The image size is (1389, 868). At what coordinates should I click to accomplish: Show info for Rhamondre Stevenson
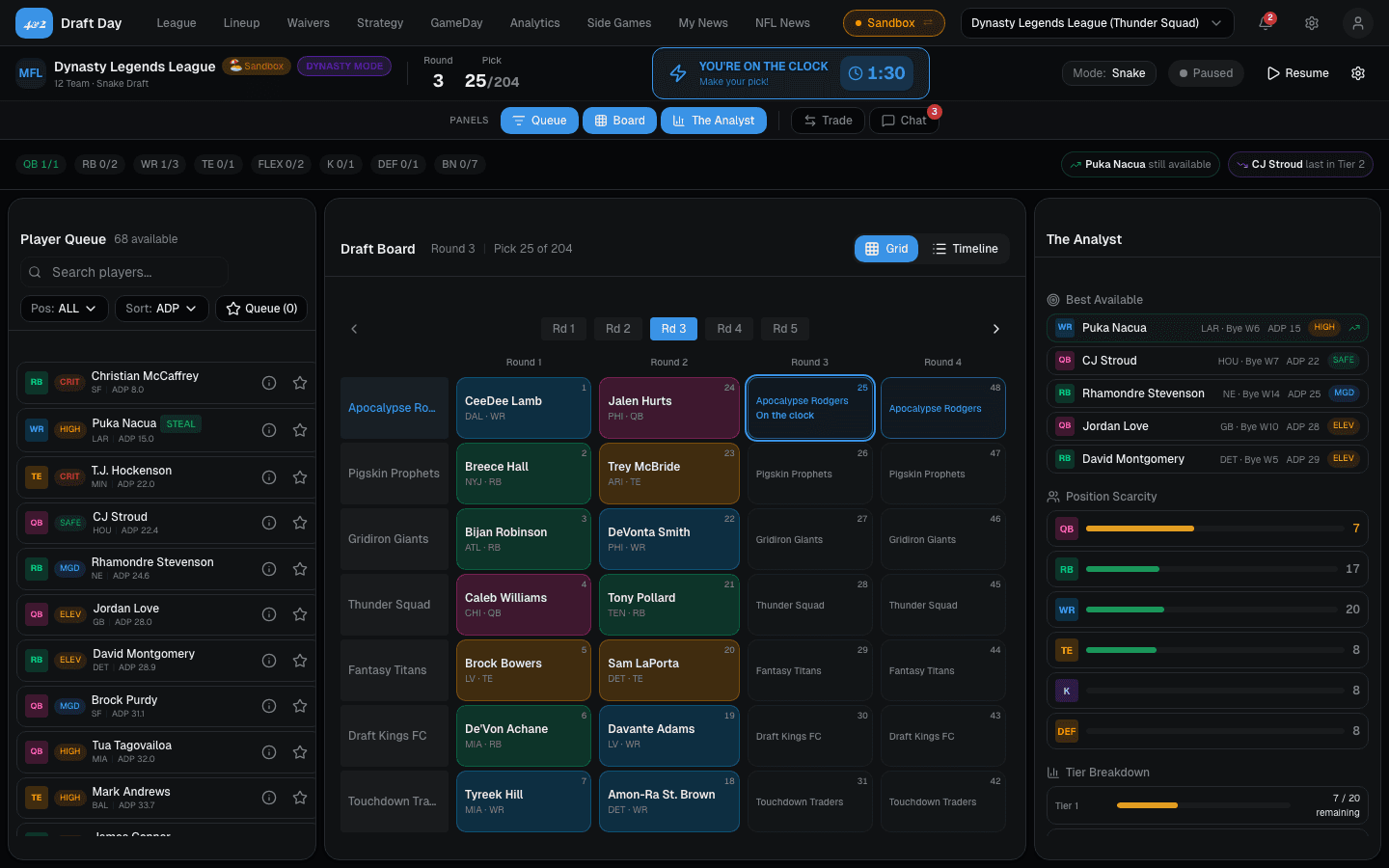click(269, 569)
